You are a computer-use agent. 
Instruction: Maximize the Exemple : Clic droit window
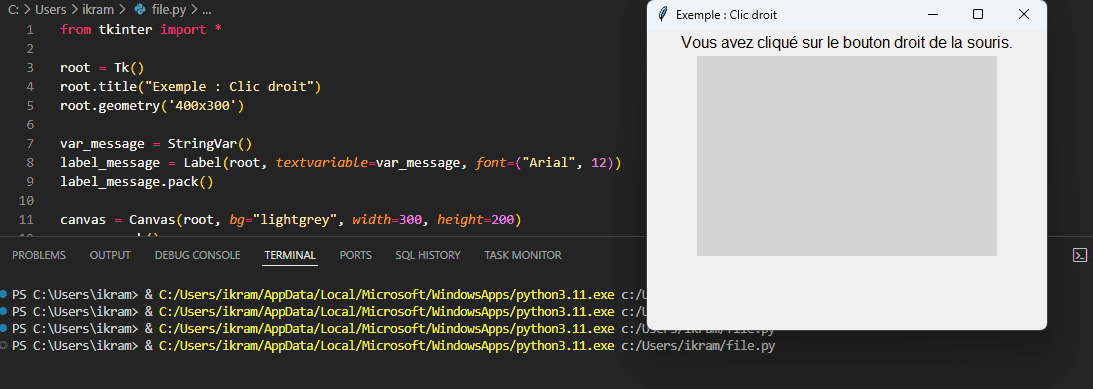[x=978, y=15]
